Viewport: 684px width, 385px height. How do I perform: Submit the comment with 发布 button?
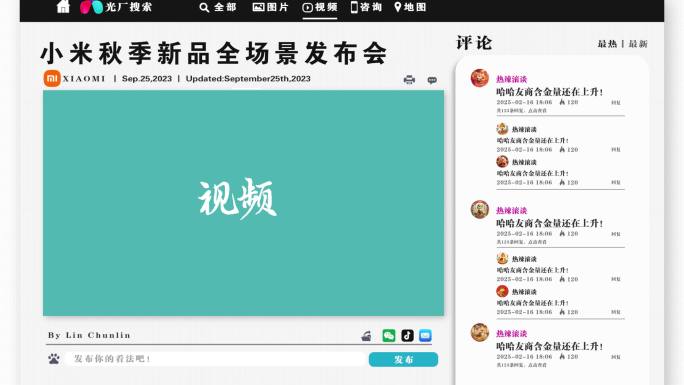(x=404, y=359)
